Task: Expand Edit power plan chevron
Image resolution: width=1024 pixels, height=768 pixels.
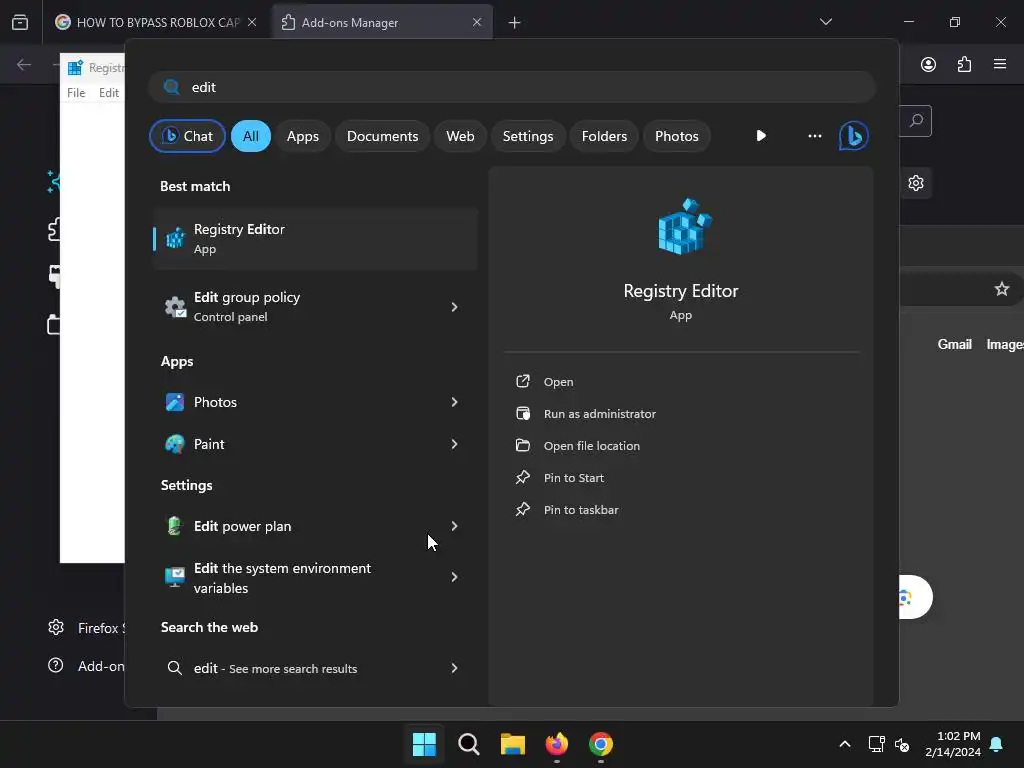Action: (455, 526)
